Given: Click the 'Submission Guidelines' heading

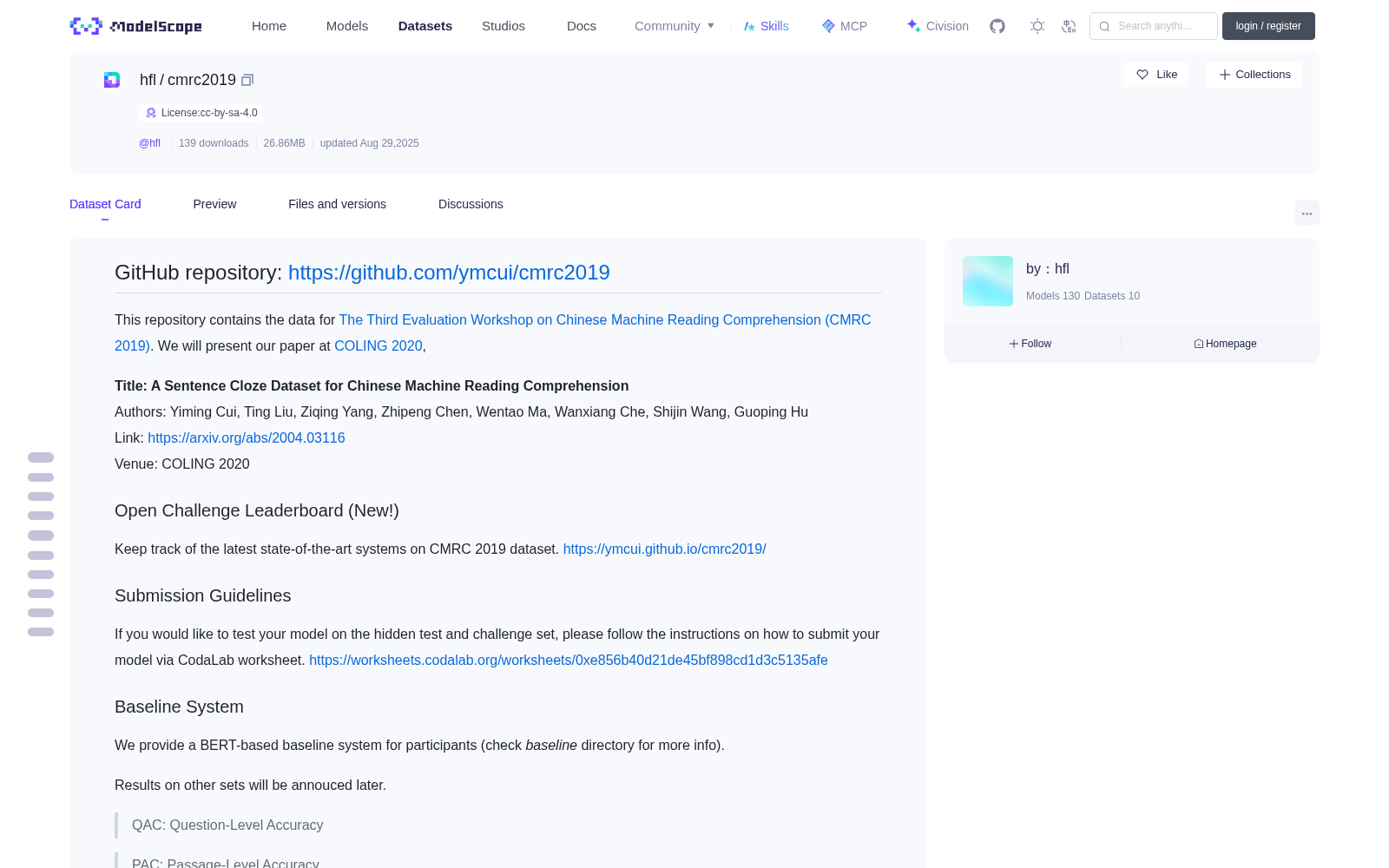Looking at the screenshot, I should point(203,595).
